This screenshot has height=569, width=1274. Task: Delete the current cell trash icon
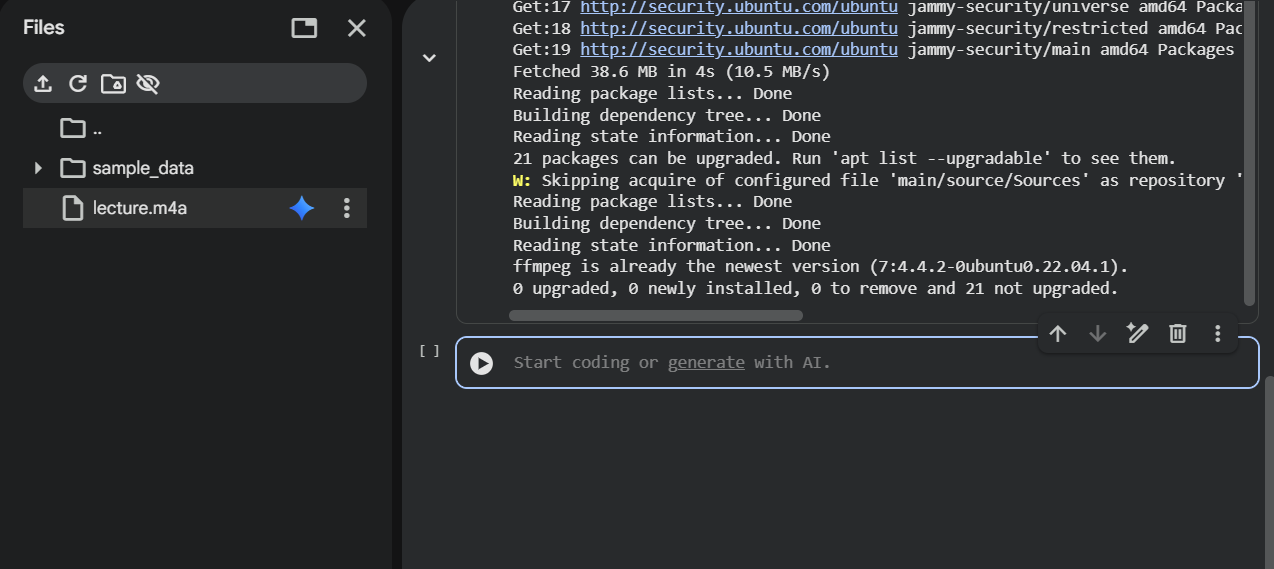(1178, 334)
